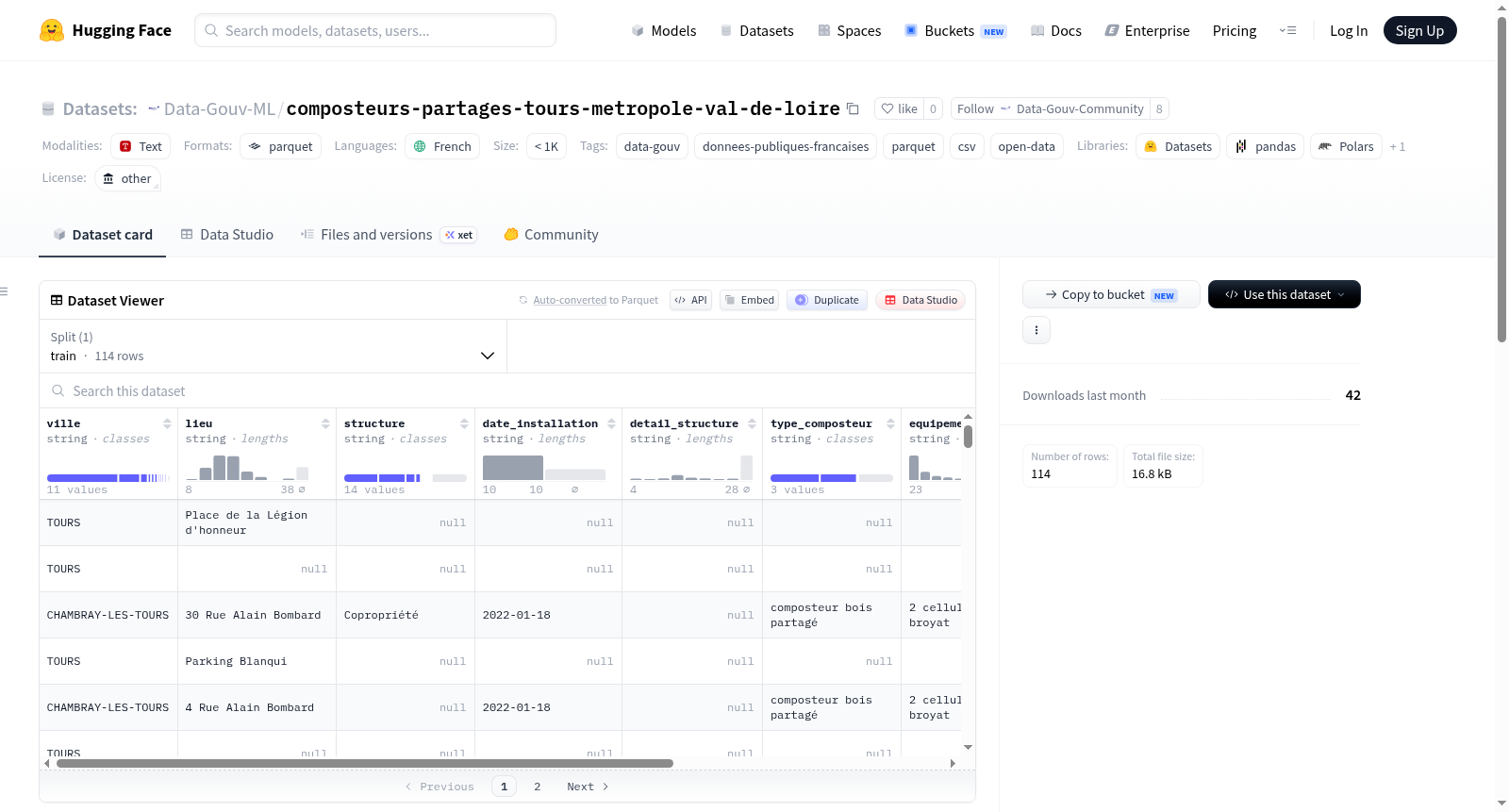The image size is (1509, 812).
Task: Copy the dataset name to clipboard
Action: [853, 108]
